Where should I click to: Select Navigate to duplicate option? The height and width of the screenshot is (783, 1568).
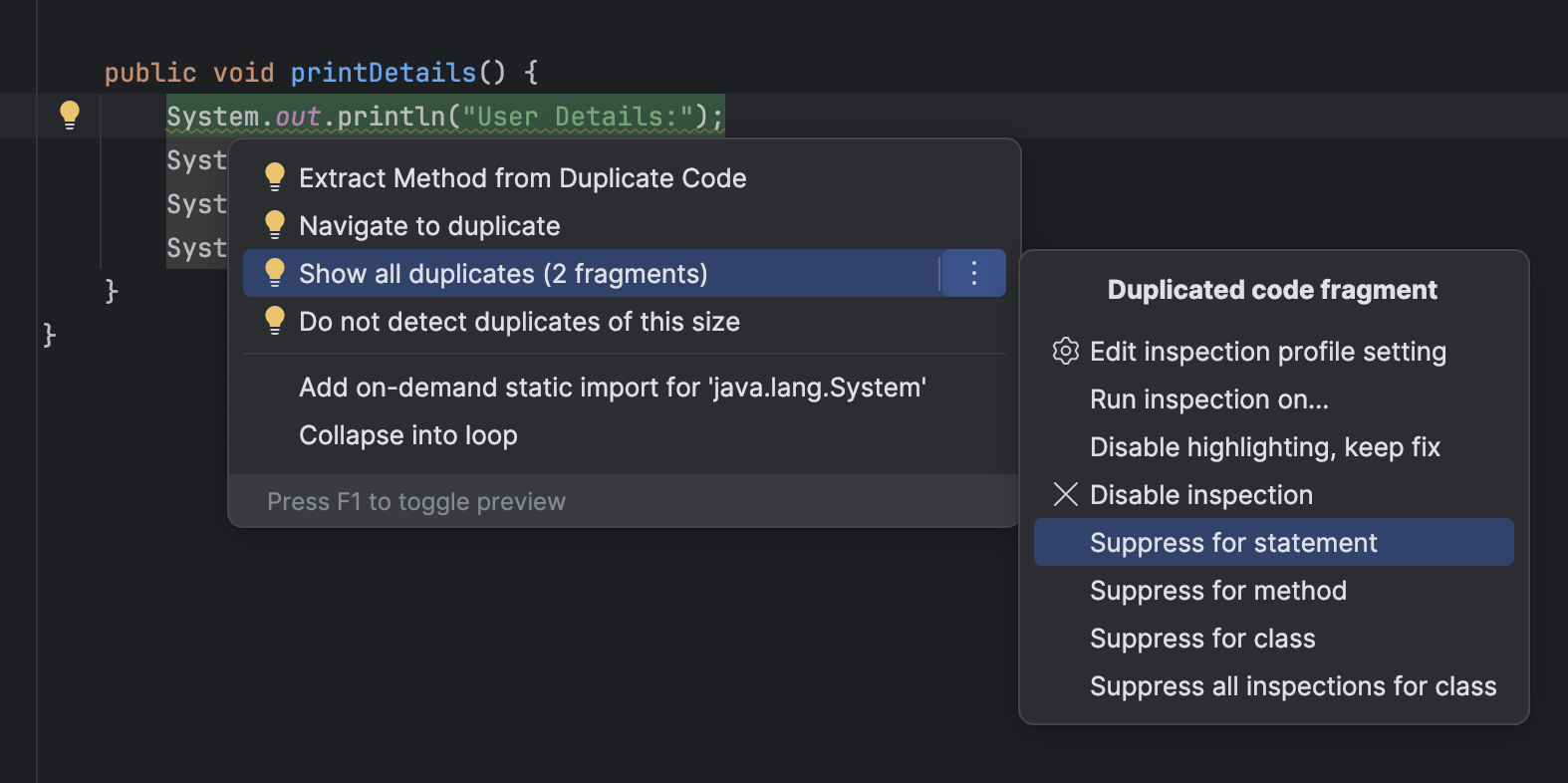click(x=429, y=226)
